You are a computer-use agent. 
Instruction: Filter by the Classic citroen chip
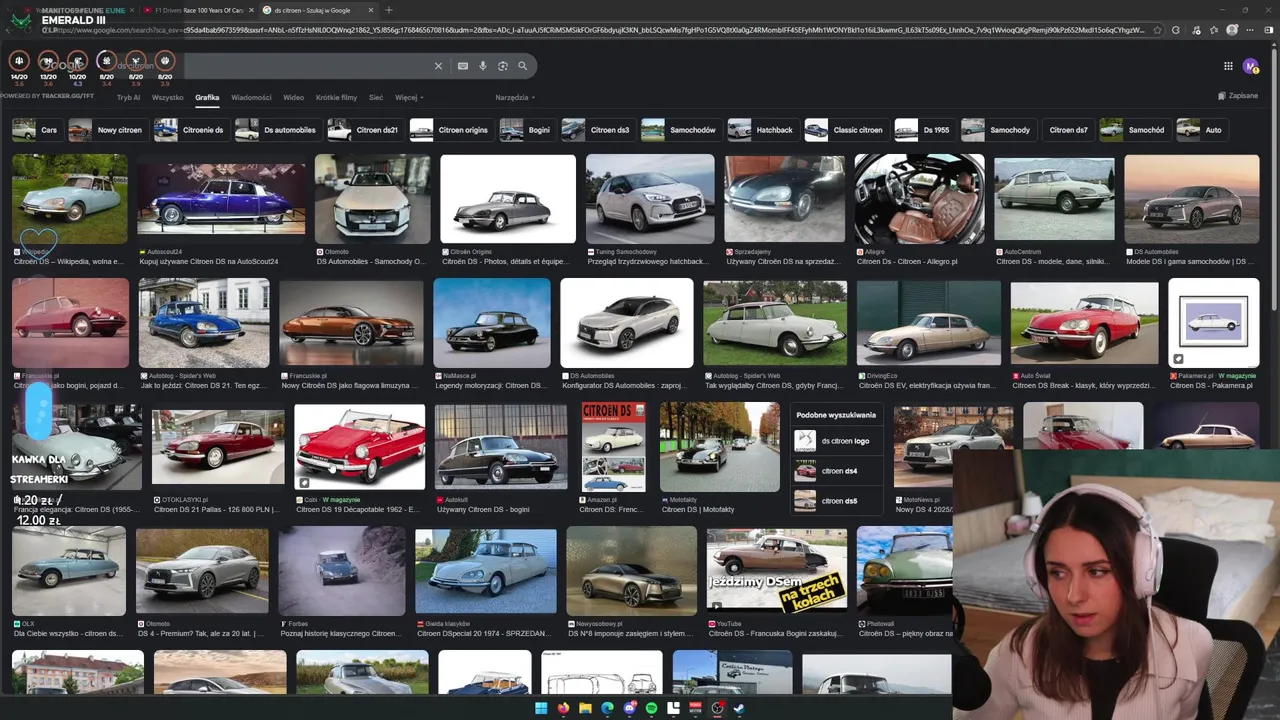point(845,130)
